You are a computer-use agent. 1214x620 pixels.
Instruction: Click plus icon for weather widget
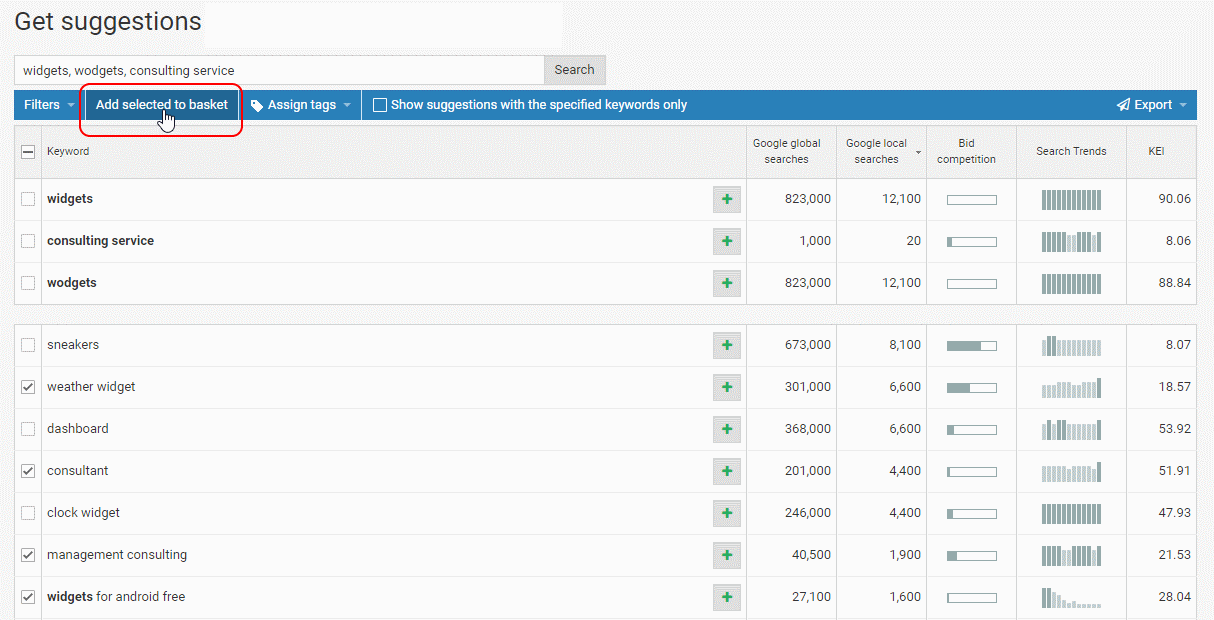[727, 388]
